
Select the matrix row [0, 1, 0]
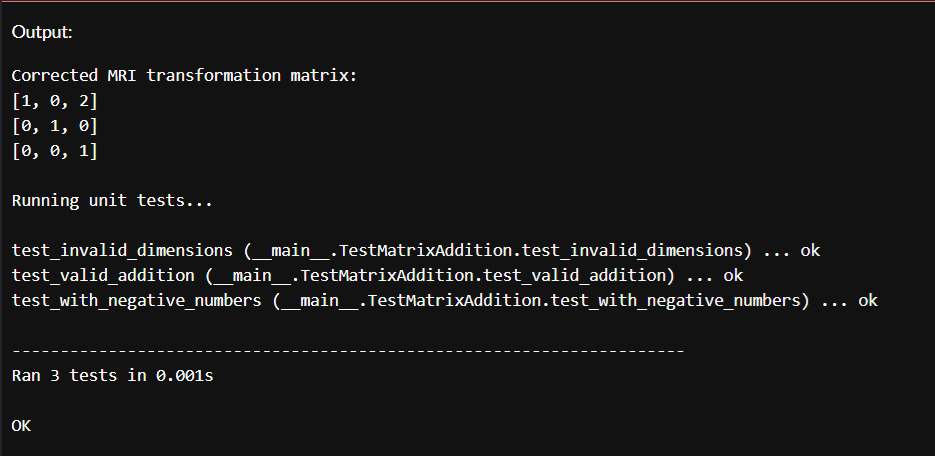(54, 126)
